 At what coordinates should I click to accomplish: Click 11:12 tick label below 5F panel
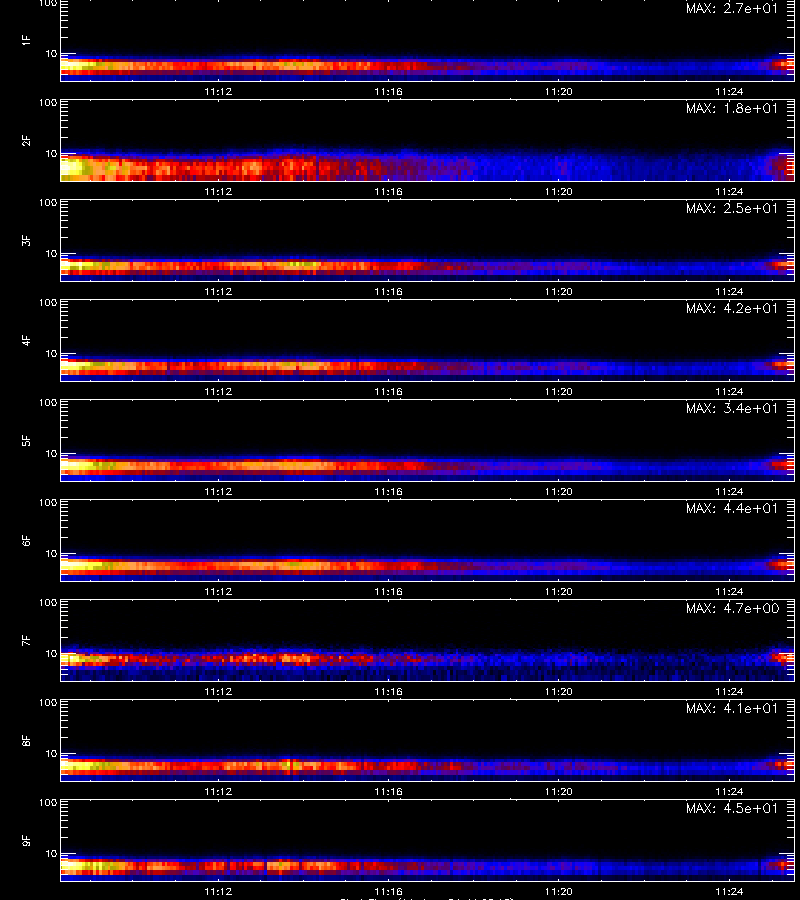point(218,491)
